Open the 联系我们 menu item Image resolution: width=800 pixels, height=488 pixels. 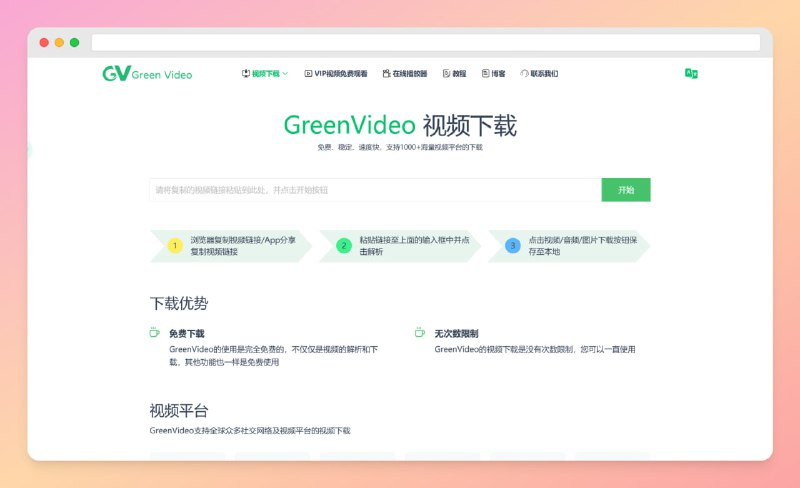tap(539, 74)
